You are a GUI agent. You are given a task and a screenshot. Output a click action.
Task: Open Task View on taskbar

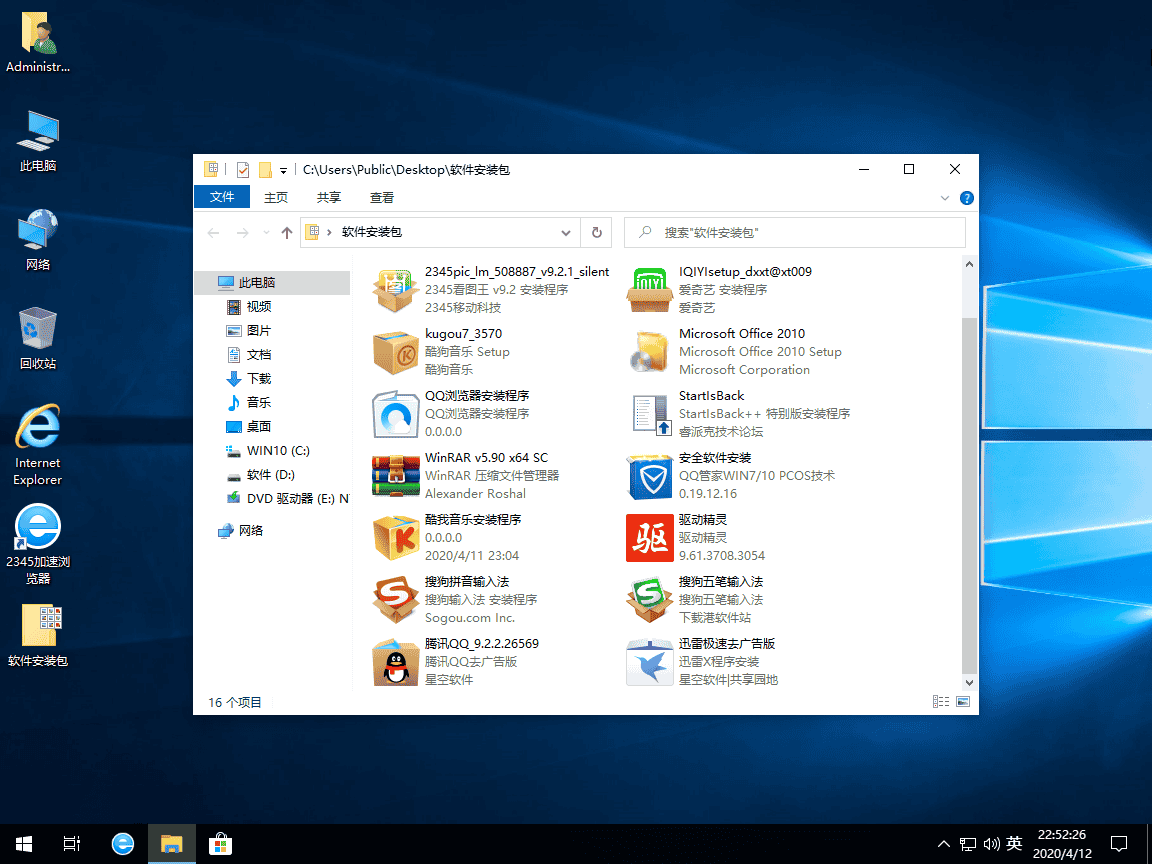point(71,843)
